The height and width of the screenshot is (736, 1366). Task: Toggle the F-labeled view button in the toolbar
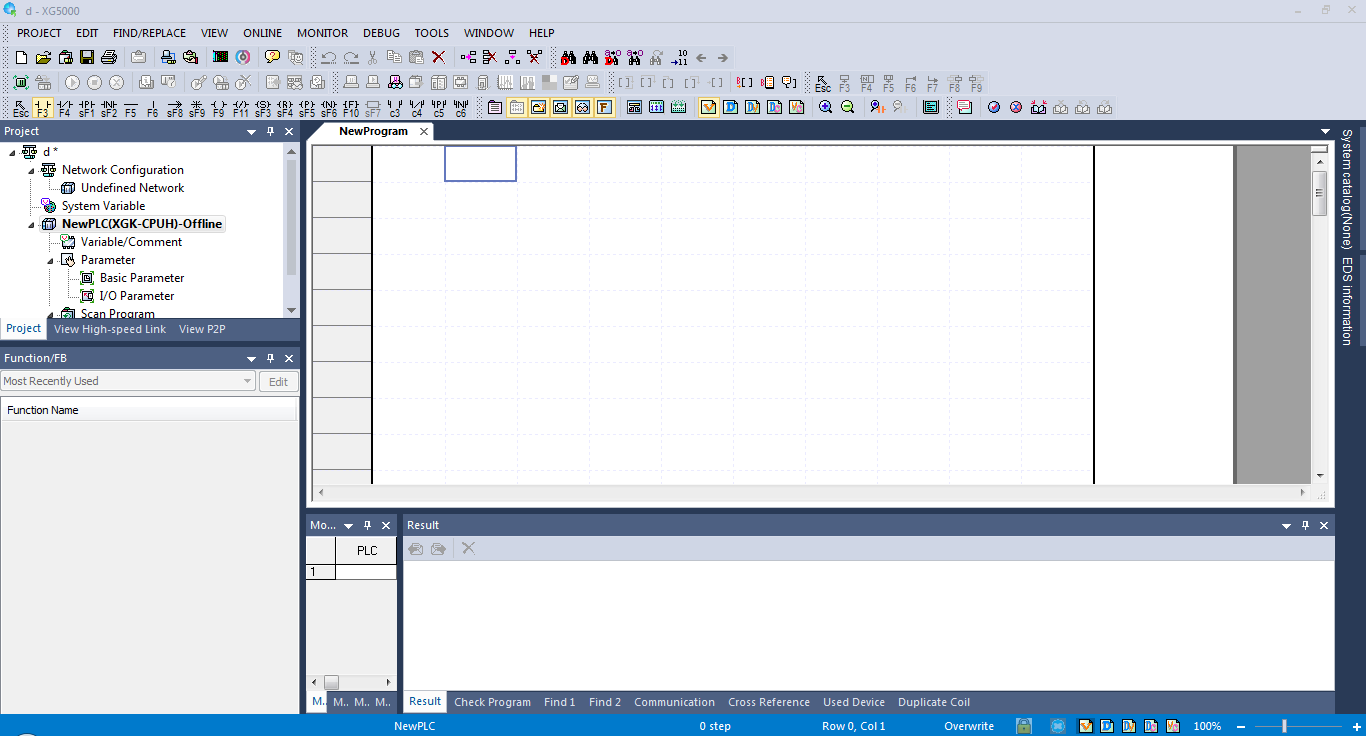[604, 107]
